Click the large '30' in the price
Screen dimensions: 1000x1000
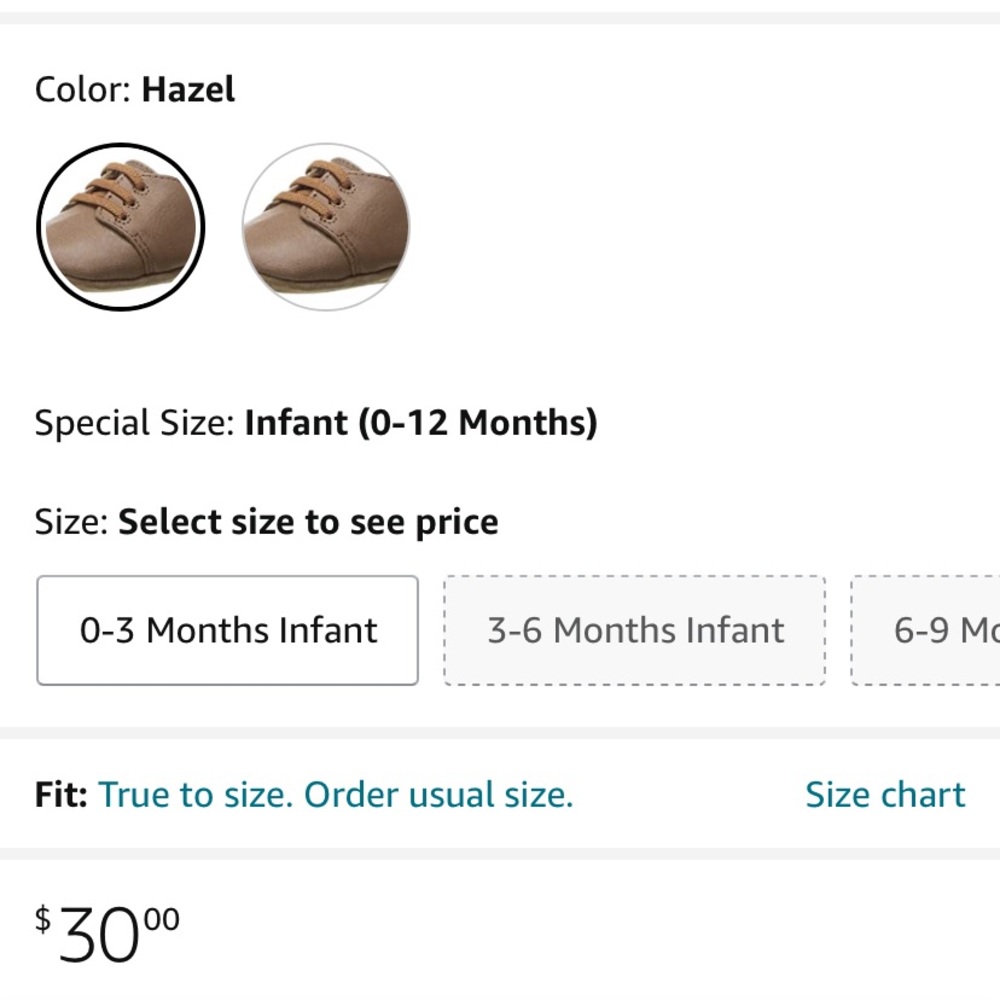click(98, 938)
